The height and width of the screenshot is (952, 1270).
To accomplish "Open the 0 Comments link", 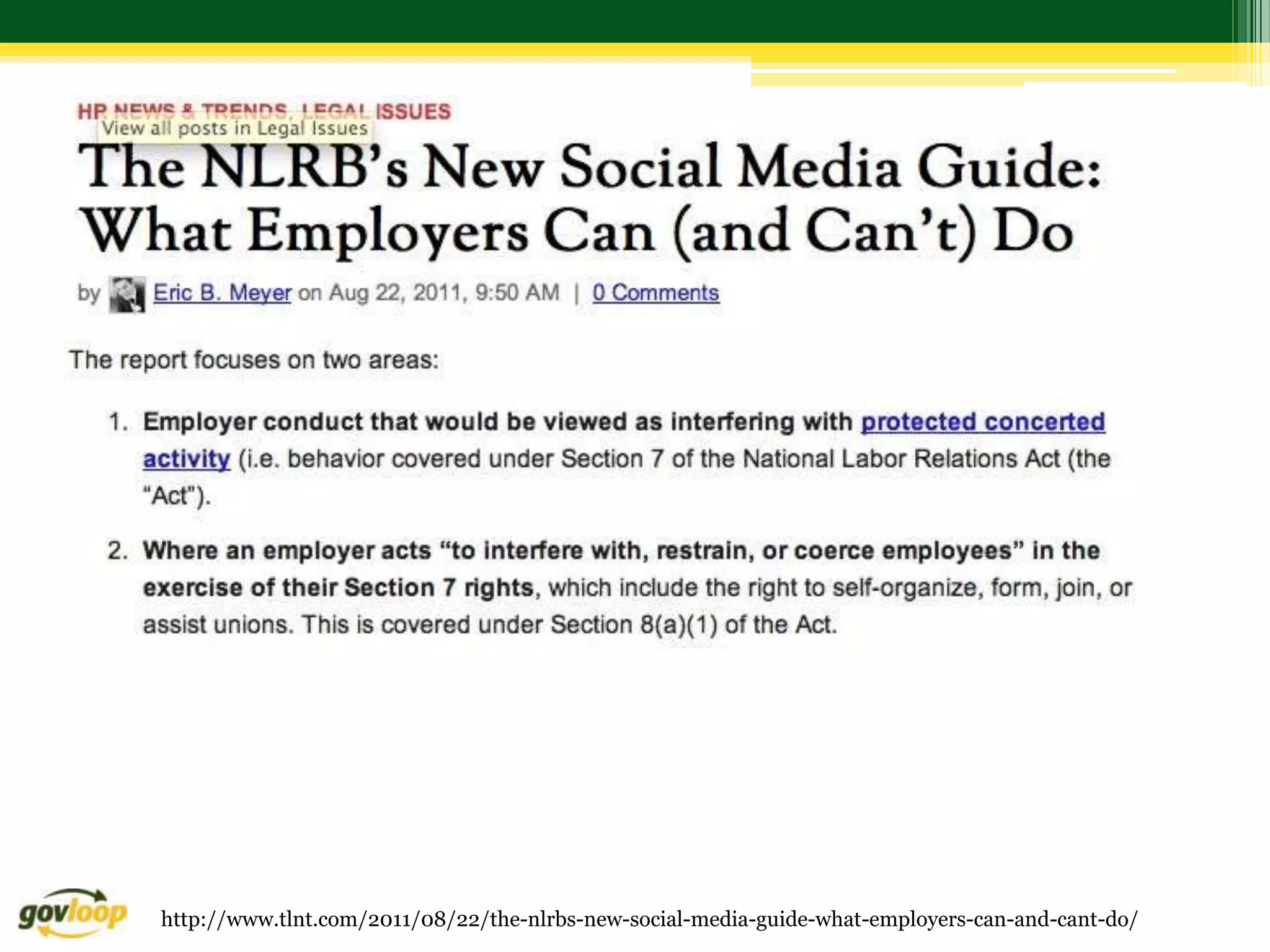I will pyautogui.click(x=655, y=293).
